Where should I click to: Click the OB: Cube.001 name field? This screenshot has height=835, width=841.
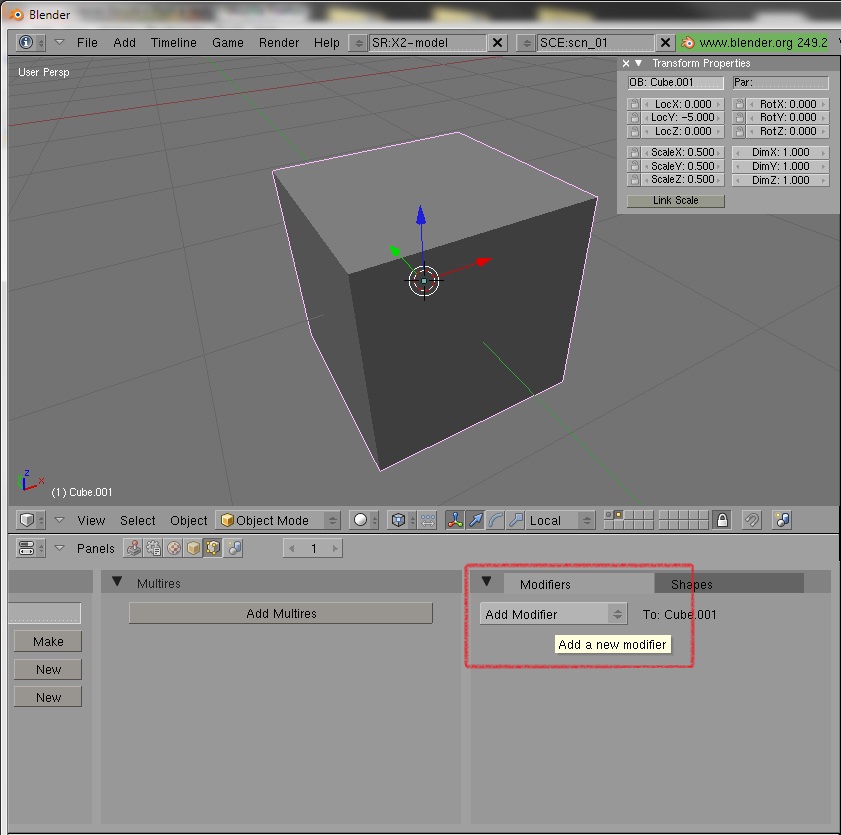pos(675,83)
